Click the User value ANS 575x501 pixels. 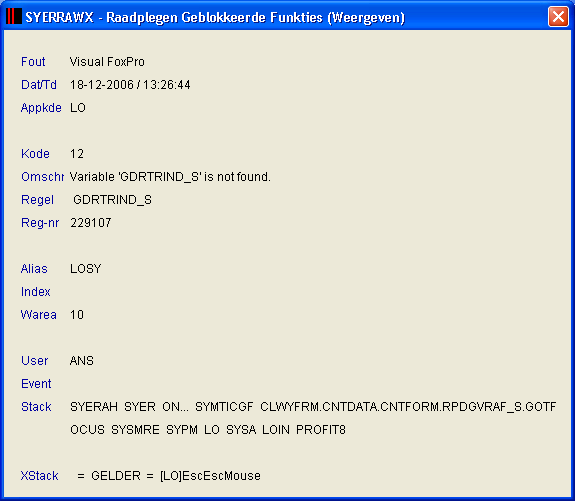[82, 361]
